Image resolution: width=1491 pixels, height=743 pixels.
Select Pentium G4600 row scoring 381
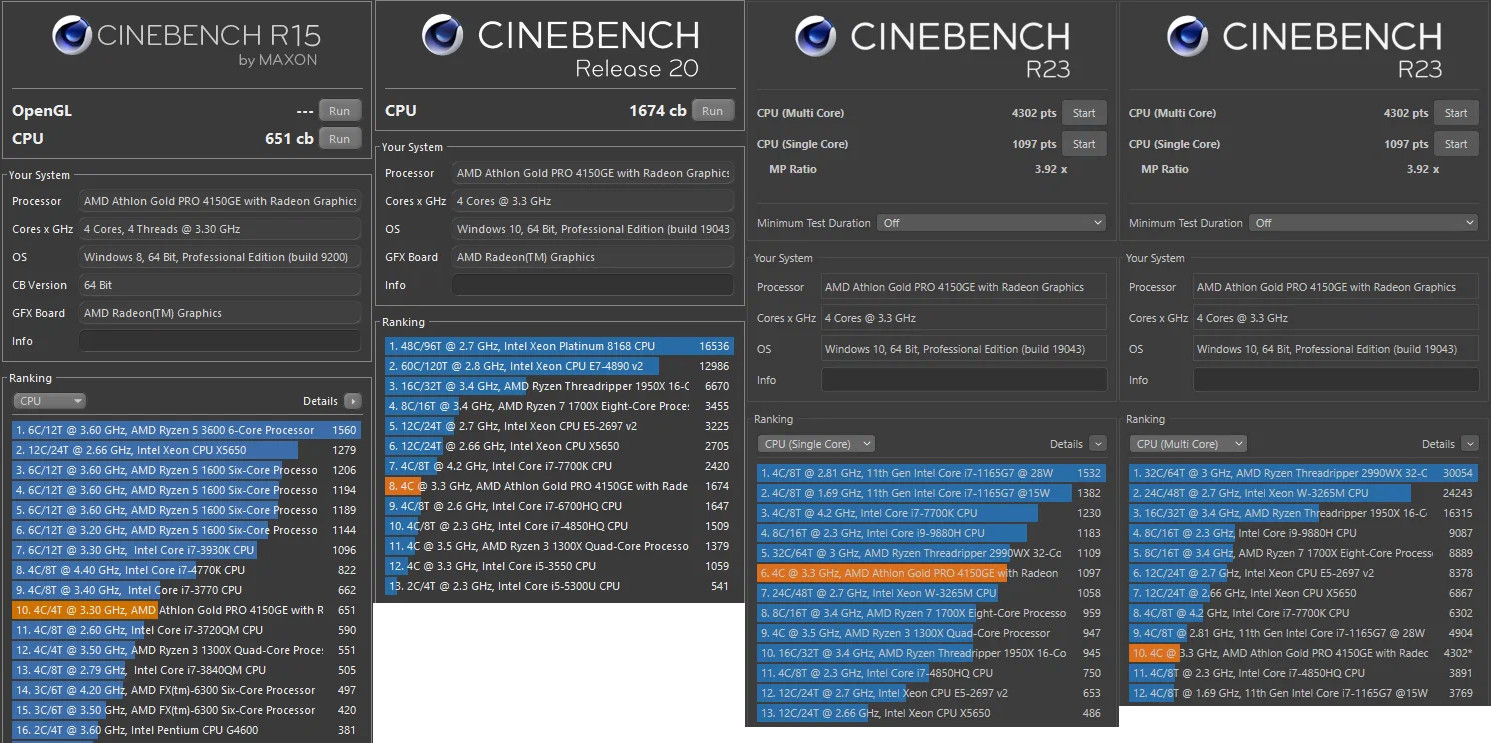187,730
